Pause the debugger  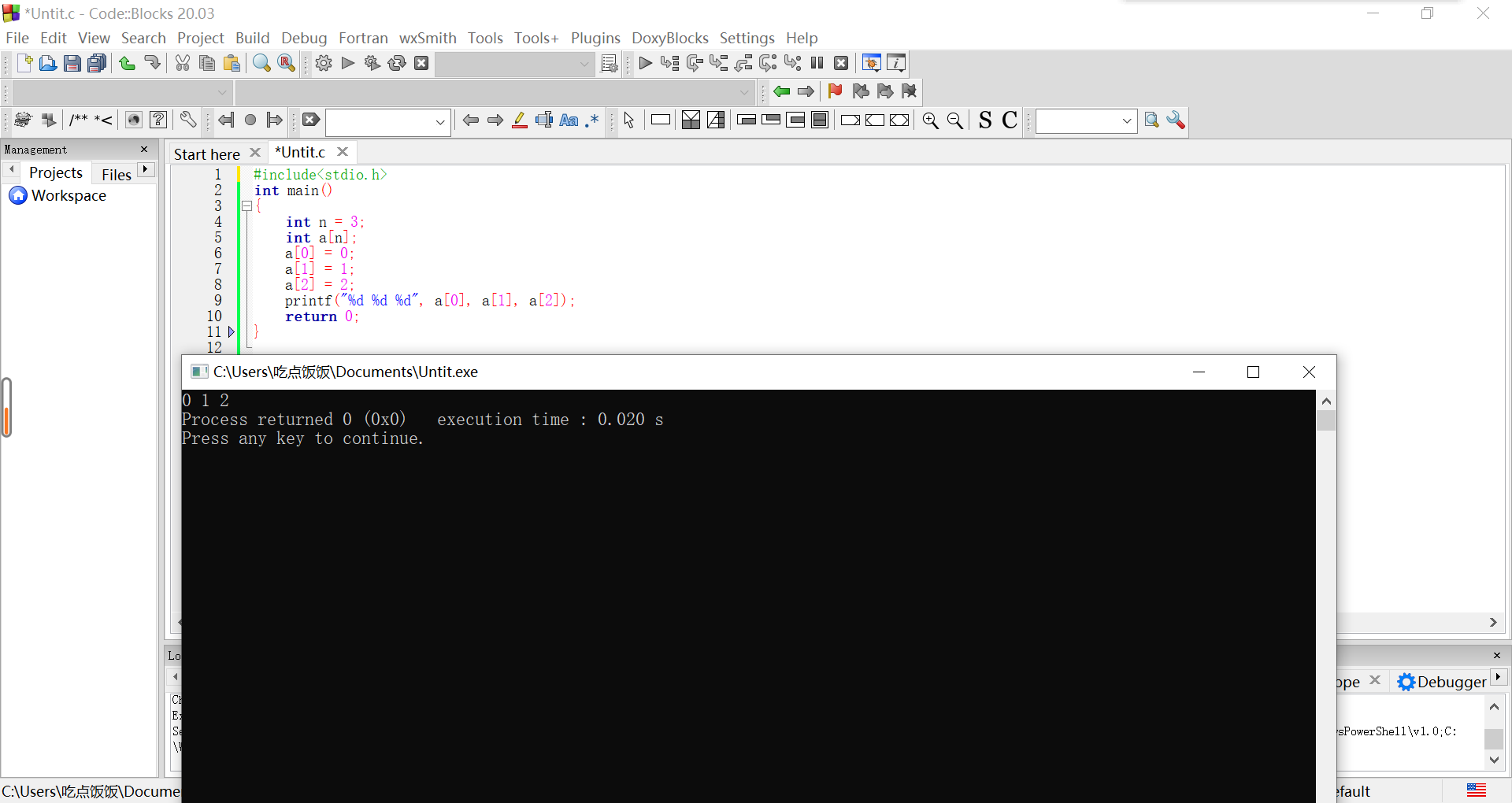point(817,63)
